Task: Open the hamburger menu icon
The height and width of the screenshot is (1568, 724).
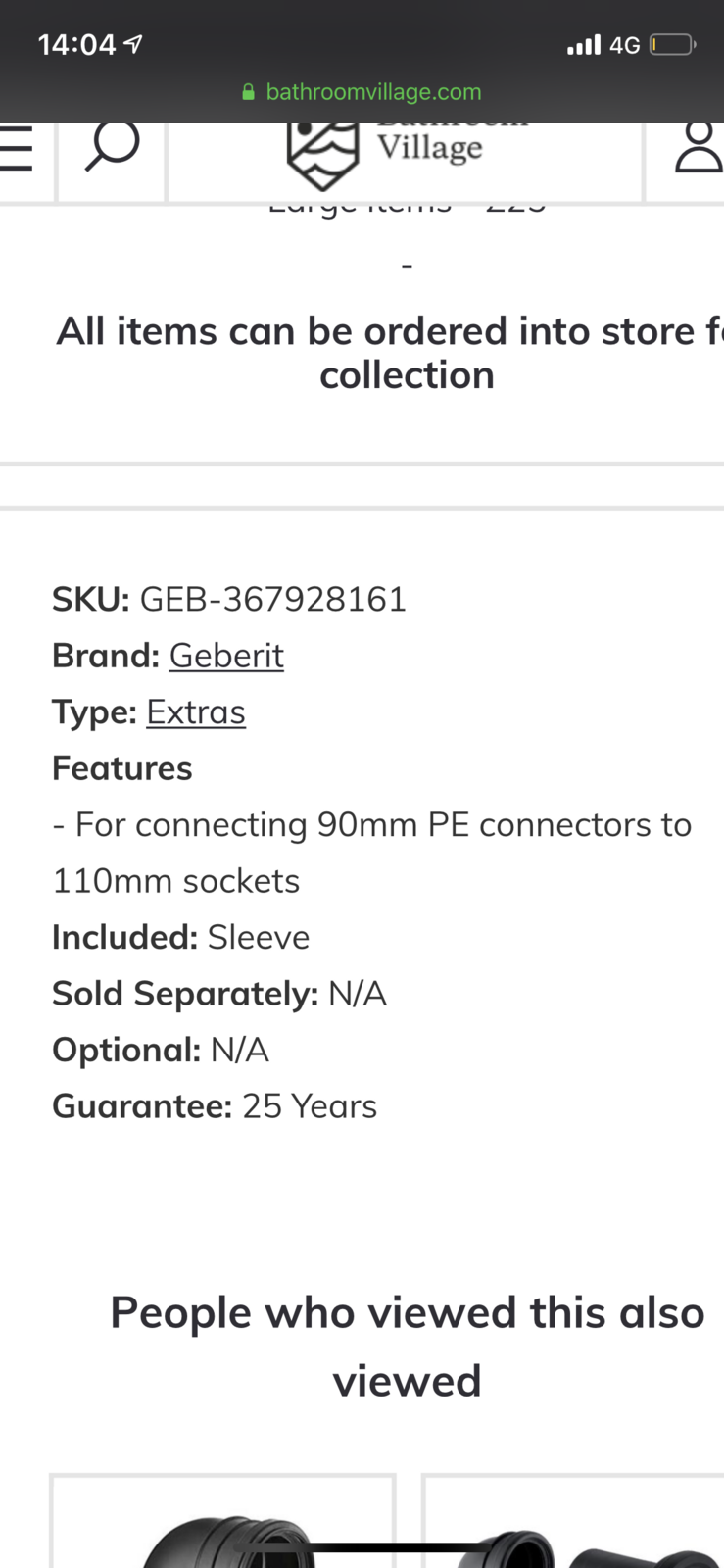Action: 16,149
